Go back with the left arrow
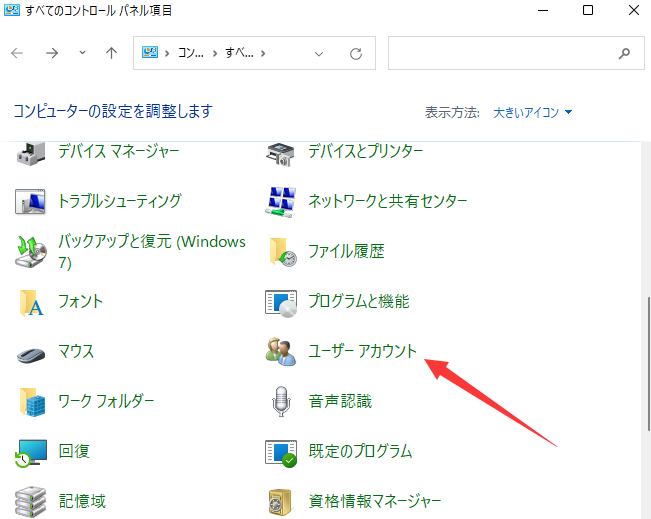 [17, 53]
